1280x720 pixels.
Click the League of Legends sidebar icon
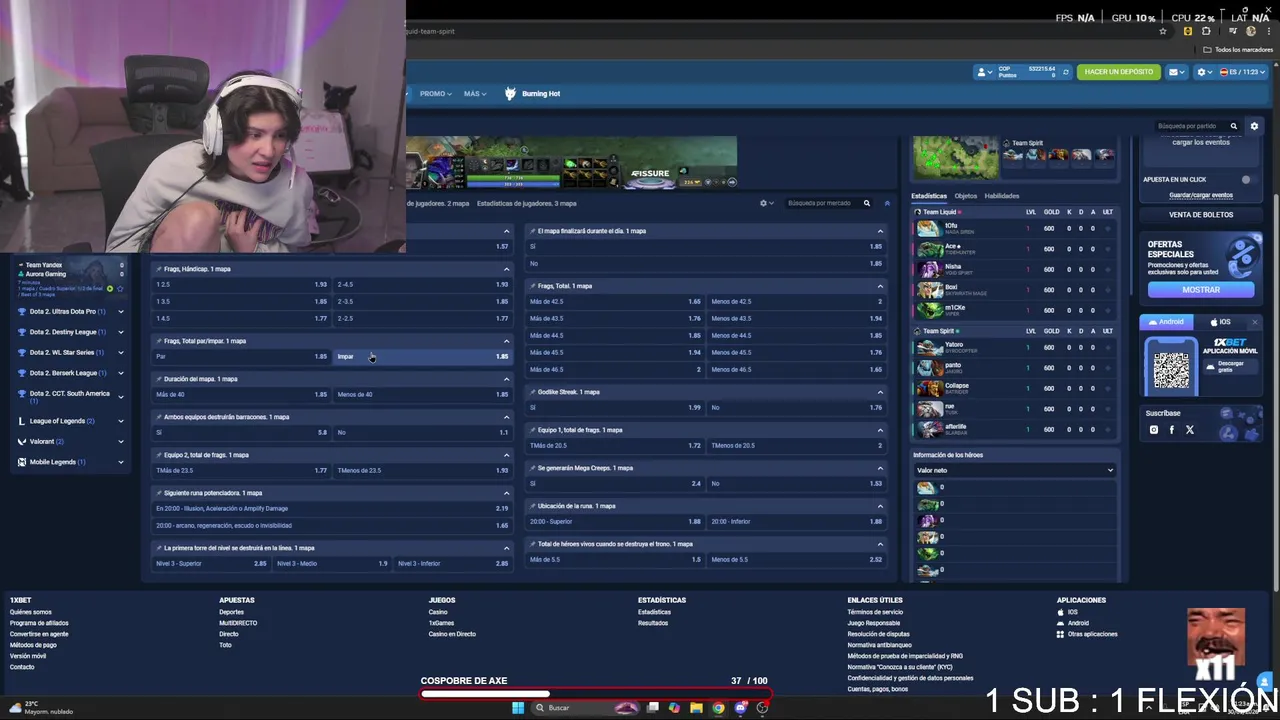(22, 421)
